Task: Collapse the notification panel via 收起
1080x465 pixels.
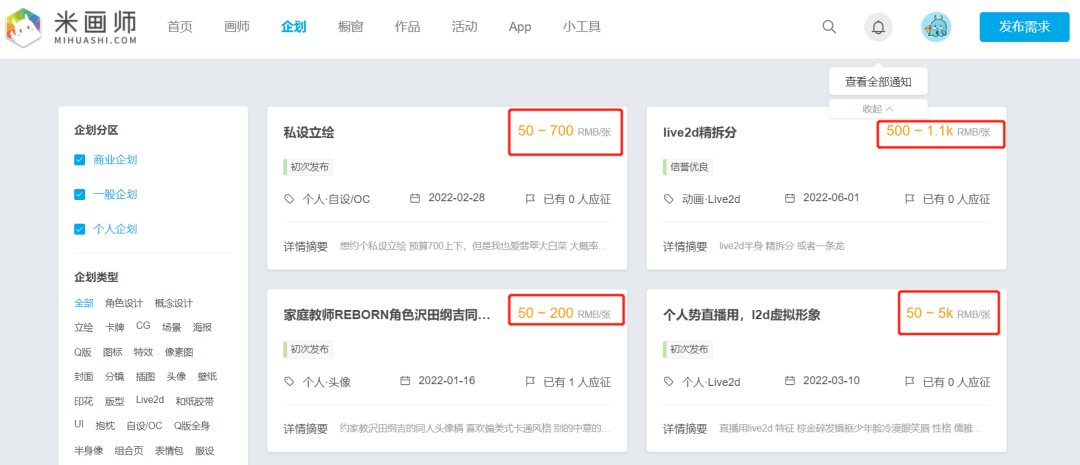Action: [877, 108]
